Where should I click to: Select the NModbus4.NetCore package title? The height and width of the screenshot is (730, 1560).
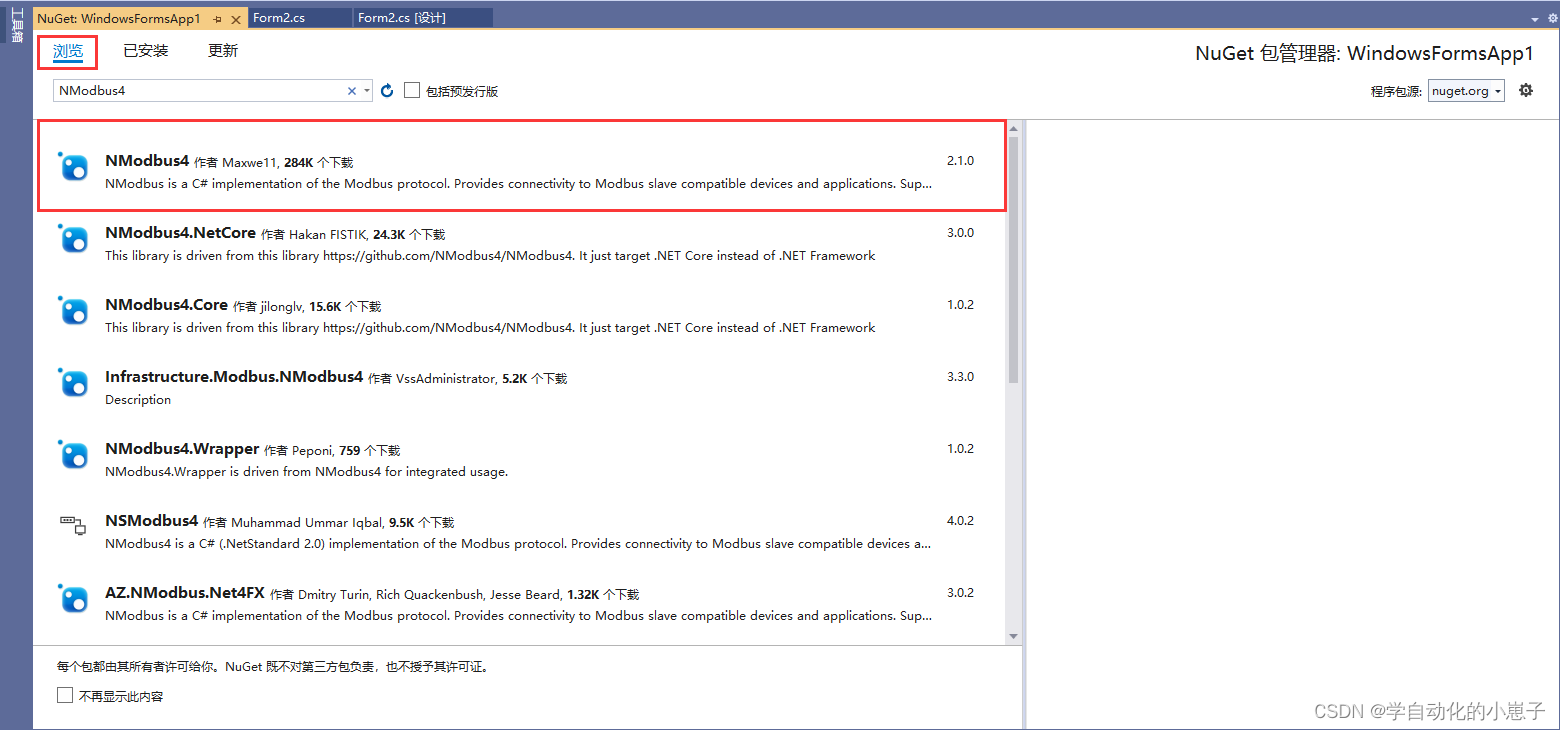180,233
